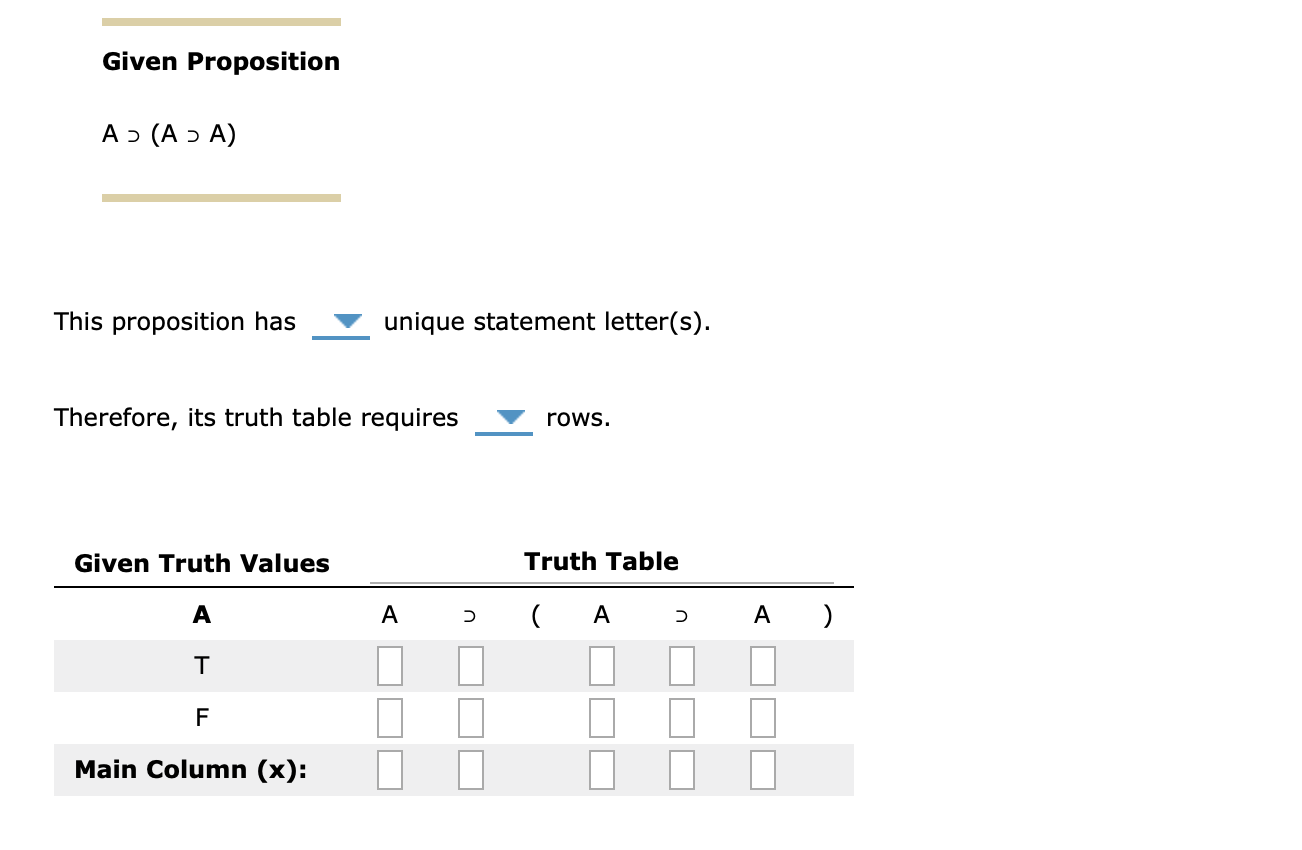Click the second A column box in row T

601,665
